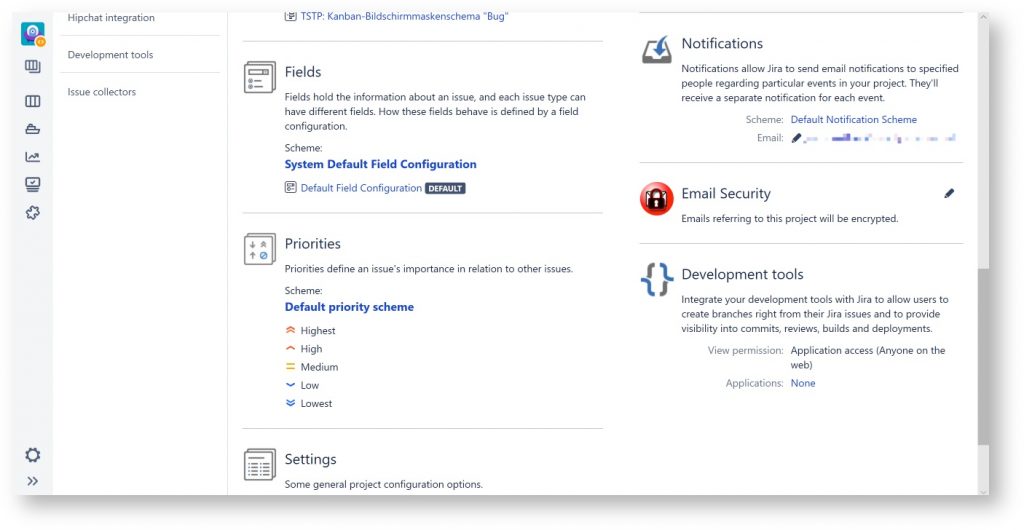
Task: Select Hipchat integration in side menu
Action: (x=111, y=18)
